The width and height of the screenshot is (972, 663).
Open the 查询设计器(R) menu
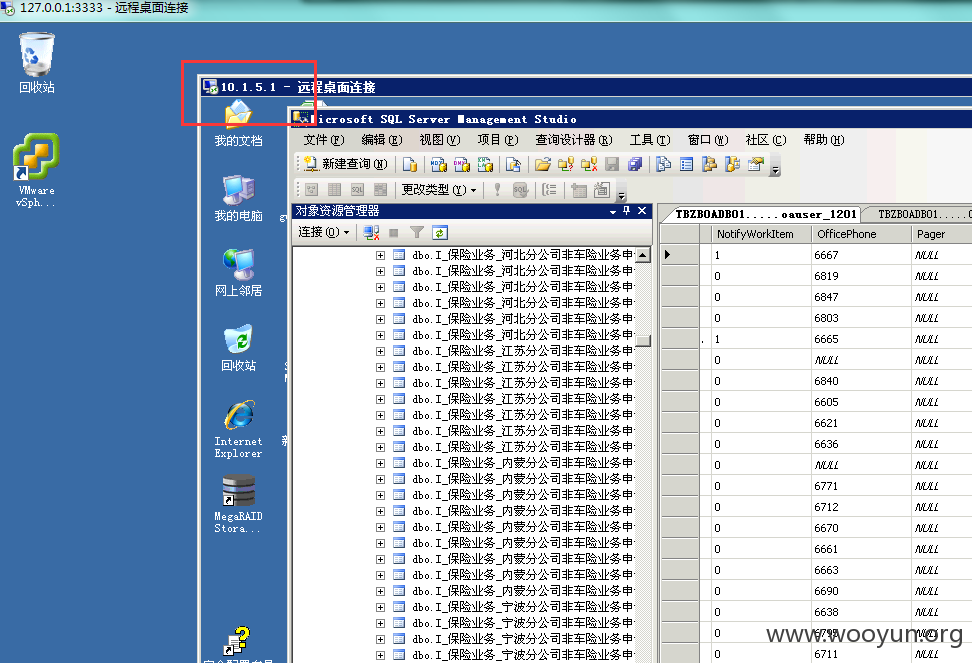pos(573,140)
